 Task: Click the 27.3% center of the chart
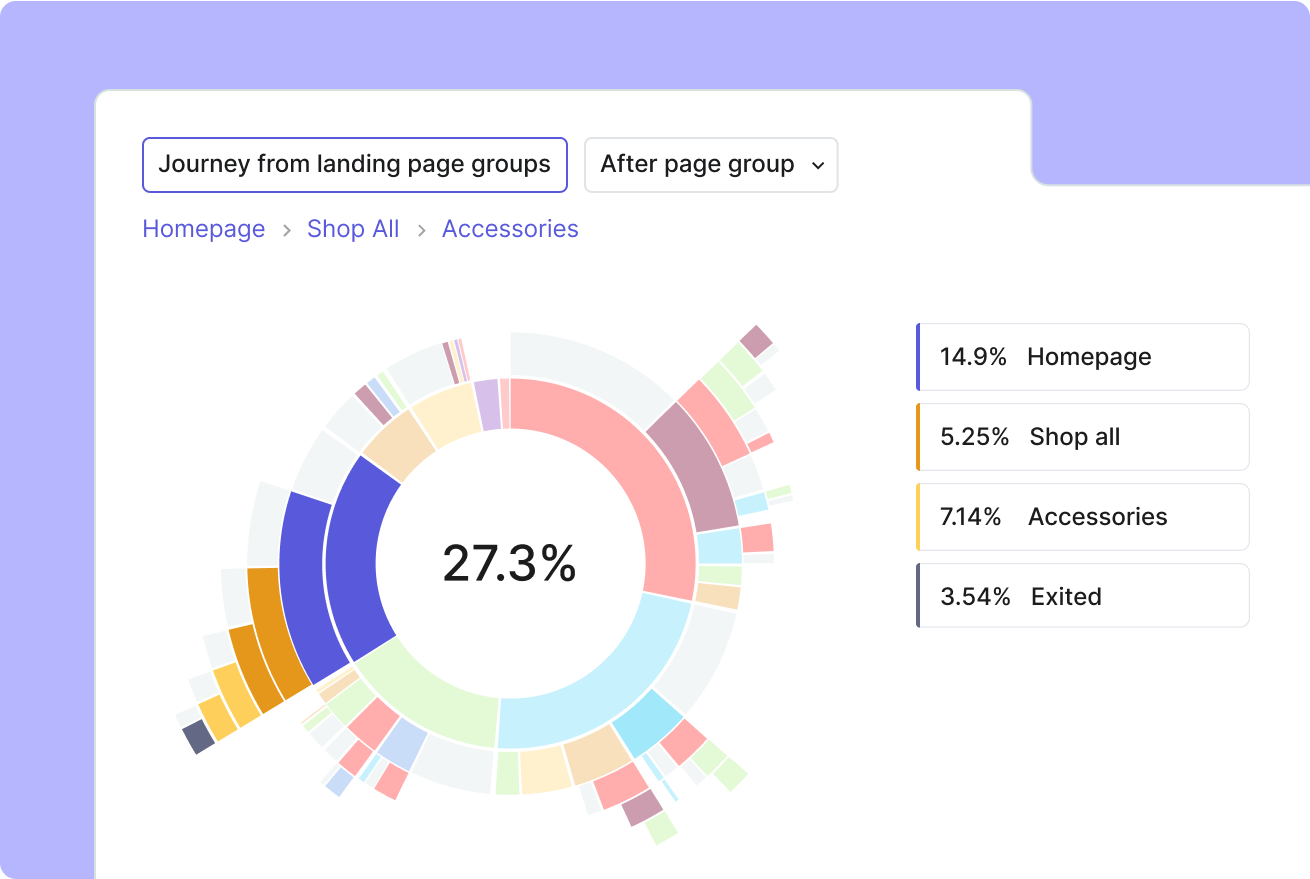510,563
